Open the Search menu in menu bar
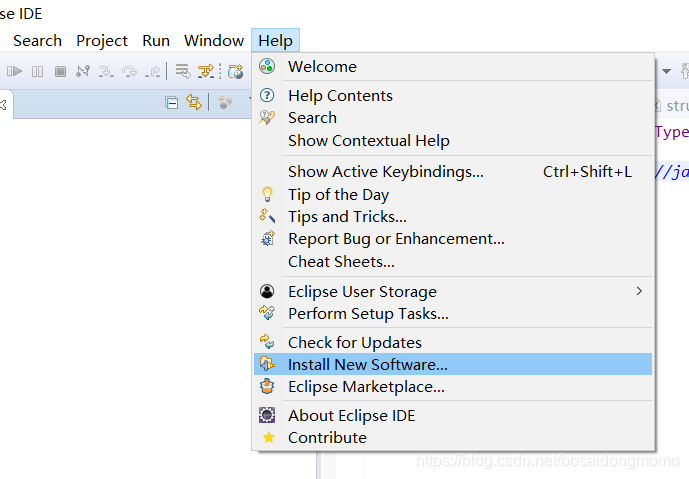 [37, 41]
